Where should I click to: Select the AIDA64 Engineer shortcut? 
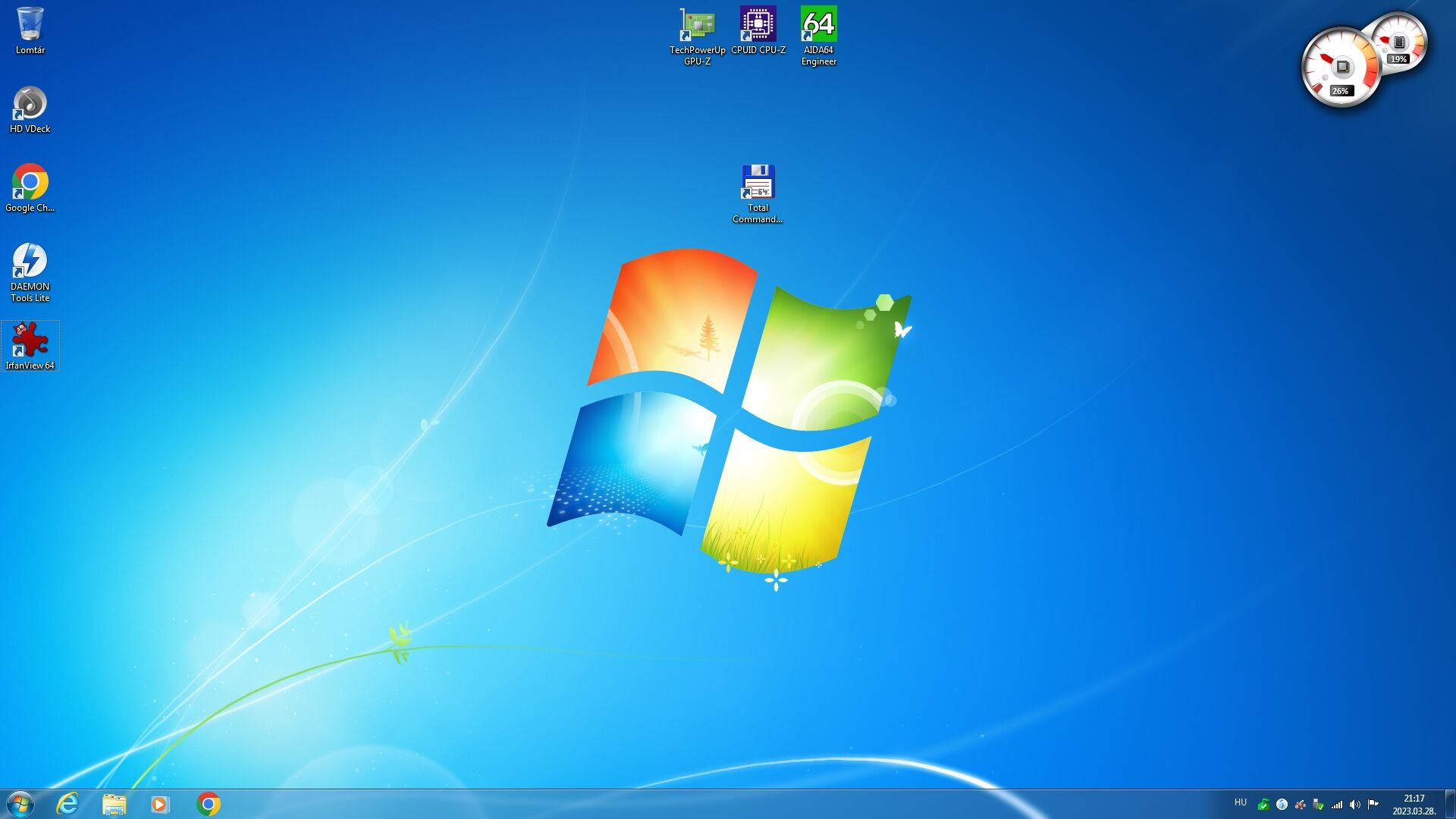(819, 36)
